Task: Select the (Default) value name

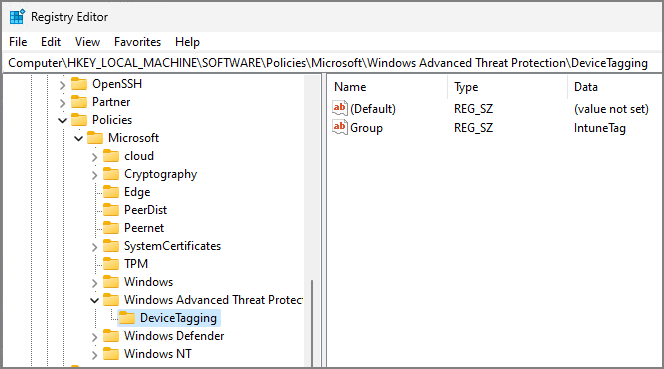Action: (373, 109)
